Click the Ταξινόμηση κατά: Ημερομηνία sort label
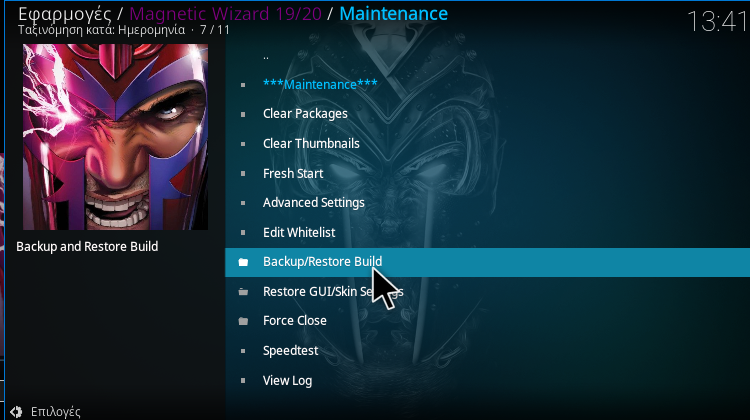The width and height of the screenshot is (750, 420). click(101, 30)
